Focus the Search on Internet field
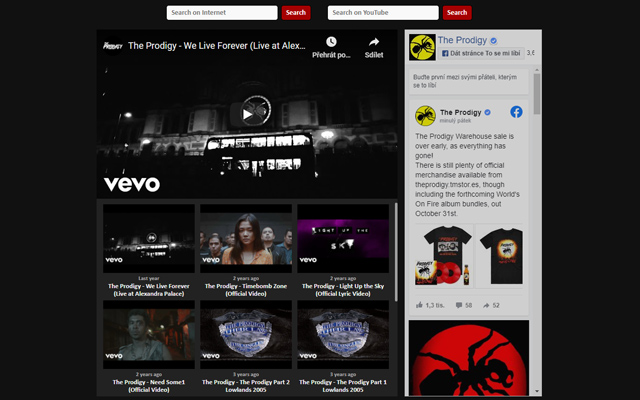The height and width of the screenshot is (400, 640). point(222,13)
